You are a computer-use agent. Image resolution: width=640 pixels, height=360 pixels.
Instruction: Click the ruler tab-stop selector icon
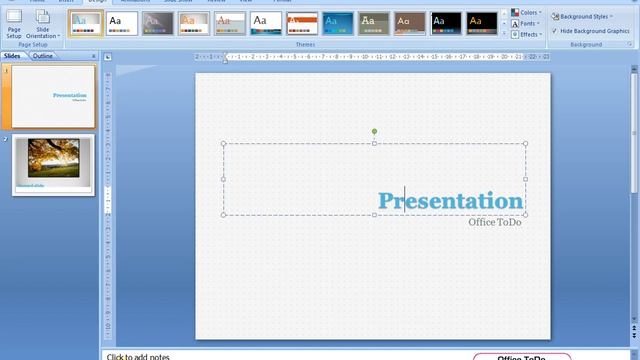point(107,57)
